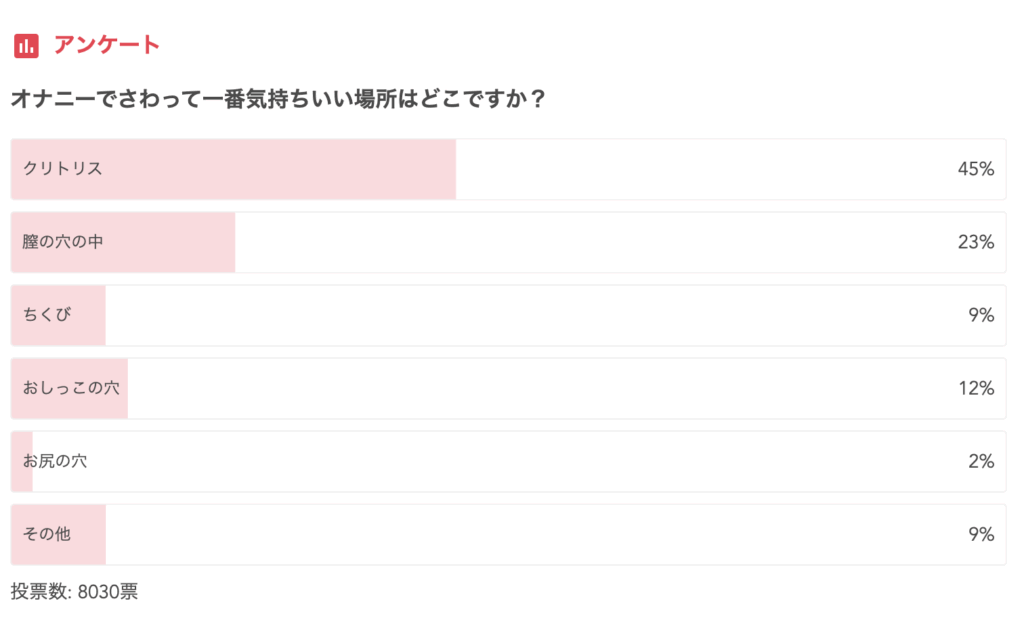1024x643 pixels.
Task: Click the 45% result percentage
Action: click(x=975, y=169)
